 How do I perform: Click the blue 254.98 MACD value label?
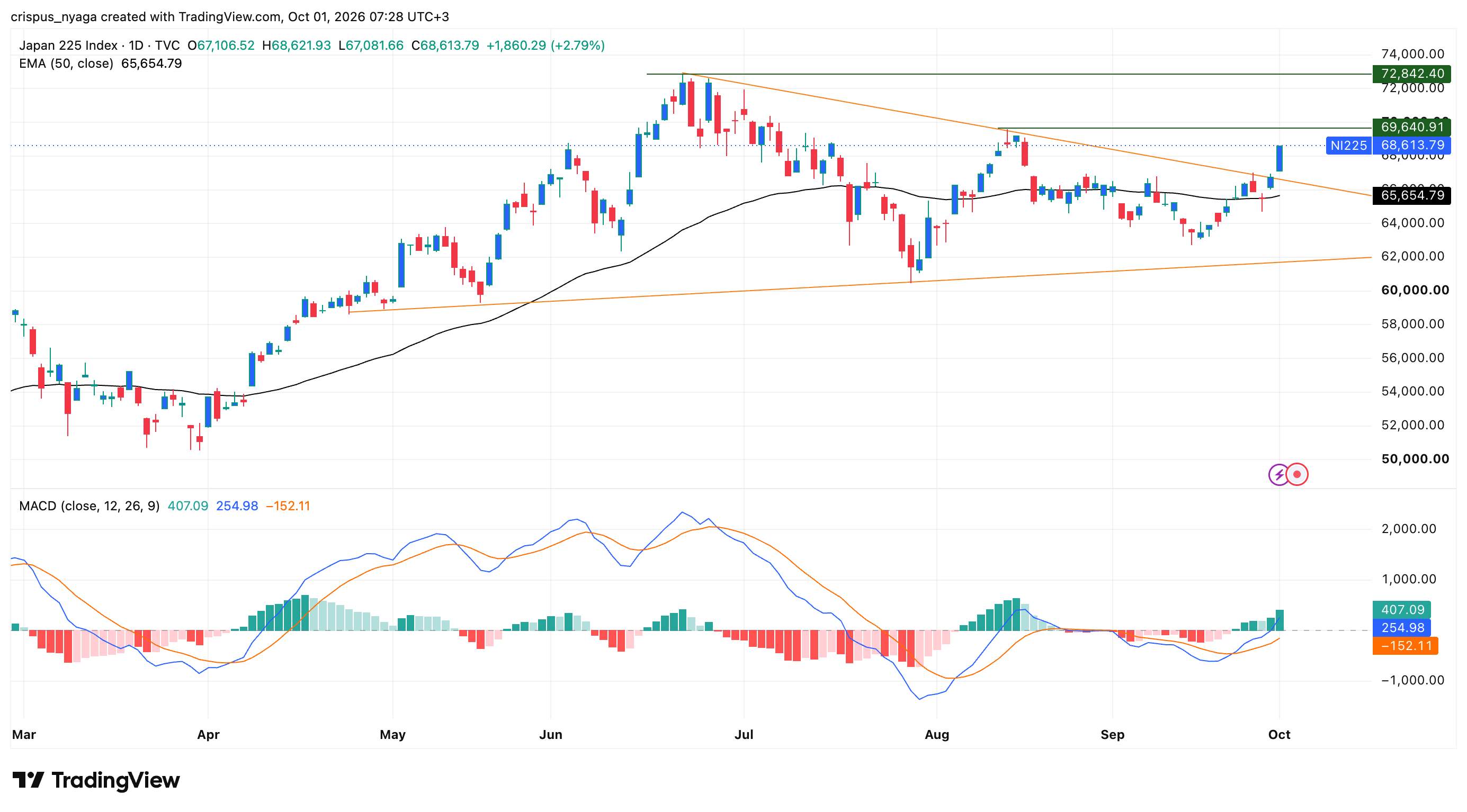(1402, 628)
